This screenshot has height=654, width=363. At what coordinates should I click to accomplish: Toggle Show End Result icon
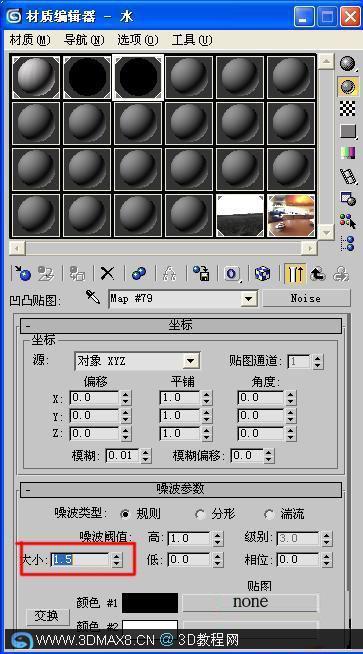(295, 274)
